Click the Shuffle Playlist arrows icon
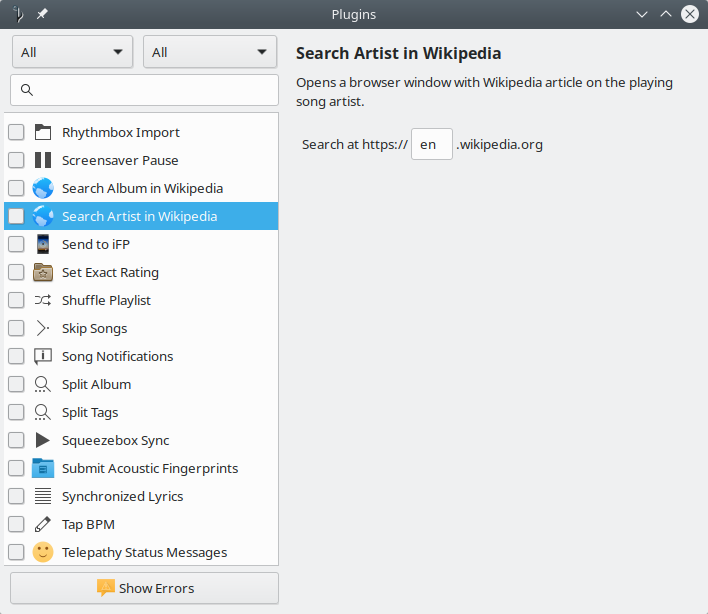This screenshot has height=614, width=708. pyautogui.click(x=43, y=300)
